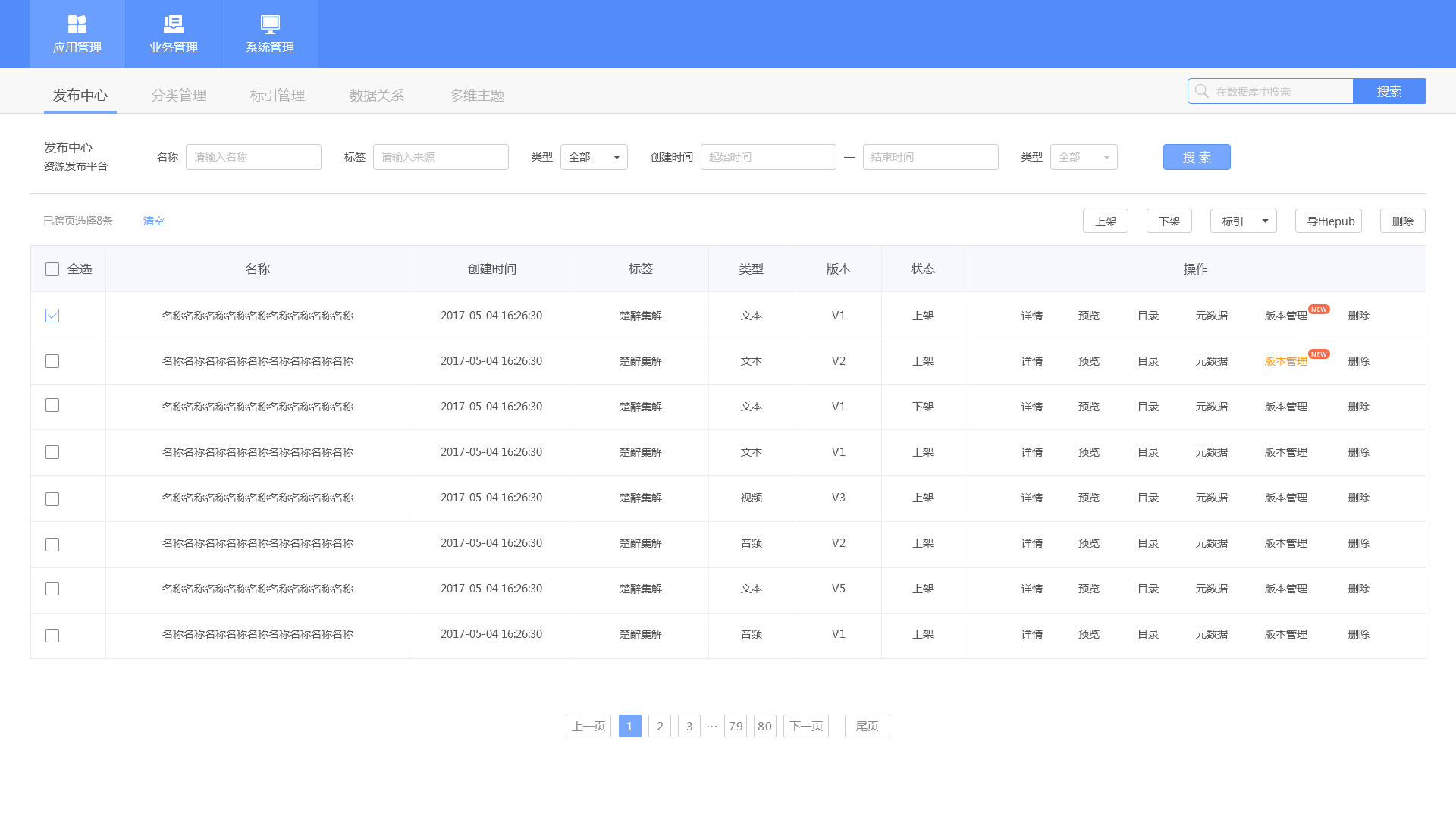Viewport: 1456px width, 820px height.
Task: Go to 下一页 next page
Action: coord(806,726)
